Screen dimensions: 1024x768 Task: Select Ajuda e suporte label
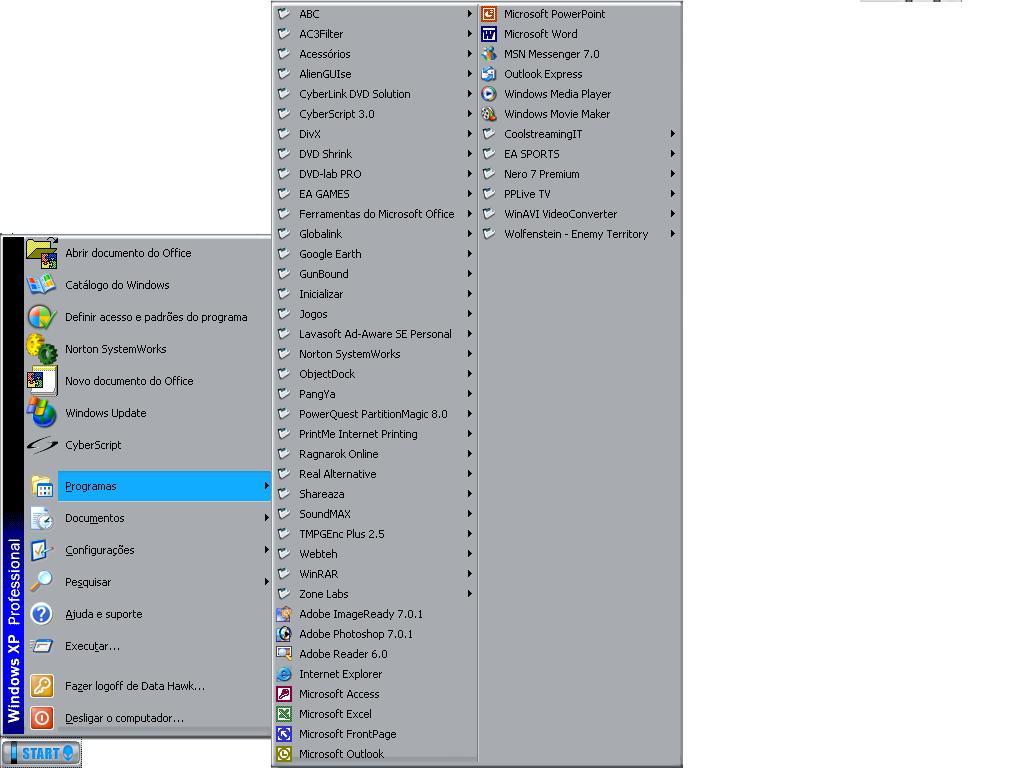(103, 614)
